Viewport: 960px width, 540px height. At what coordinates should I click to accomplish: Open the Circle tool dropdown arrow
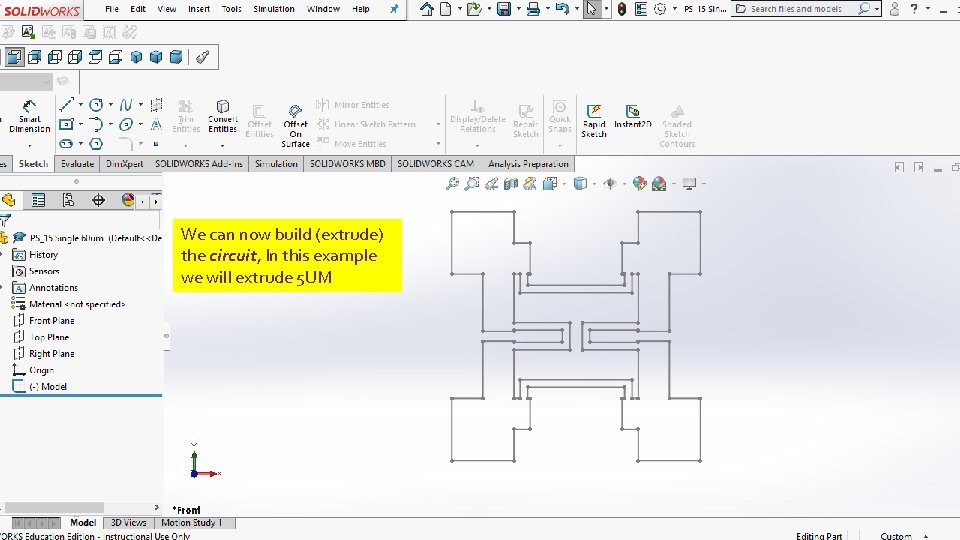tap(111, 105)
